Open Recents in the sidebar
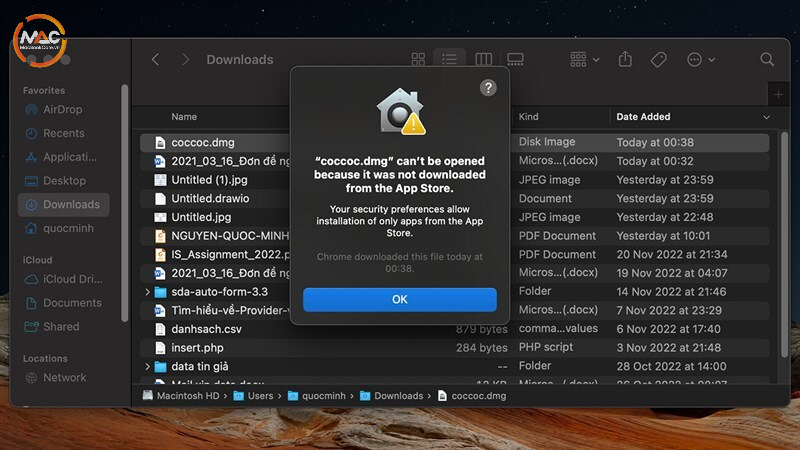 (63, 133)
